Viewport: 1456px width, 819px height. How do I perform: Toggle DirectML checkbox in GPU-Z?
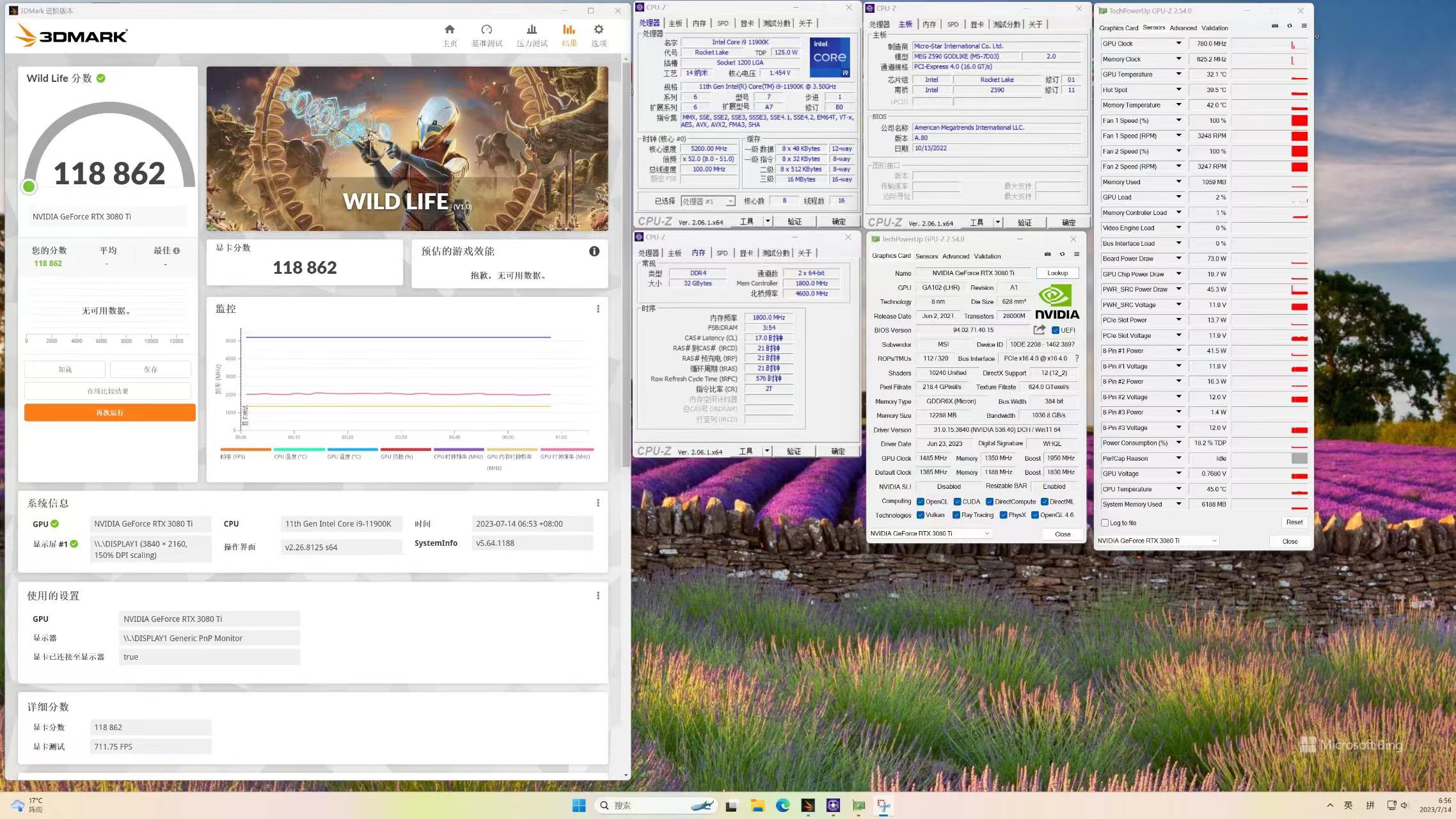(1045, 502)
